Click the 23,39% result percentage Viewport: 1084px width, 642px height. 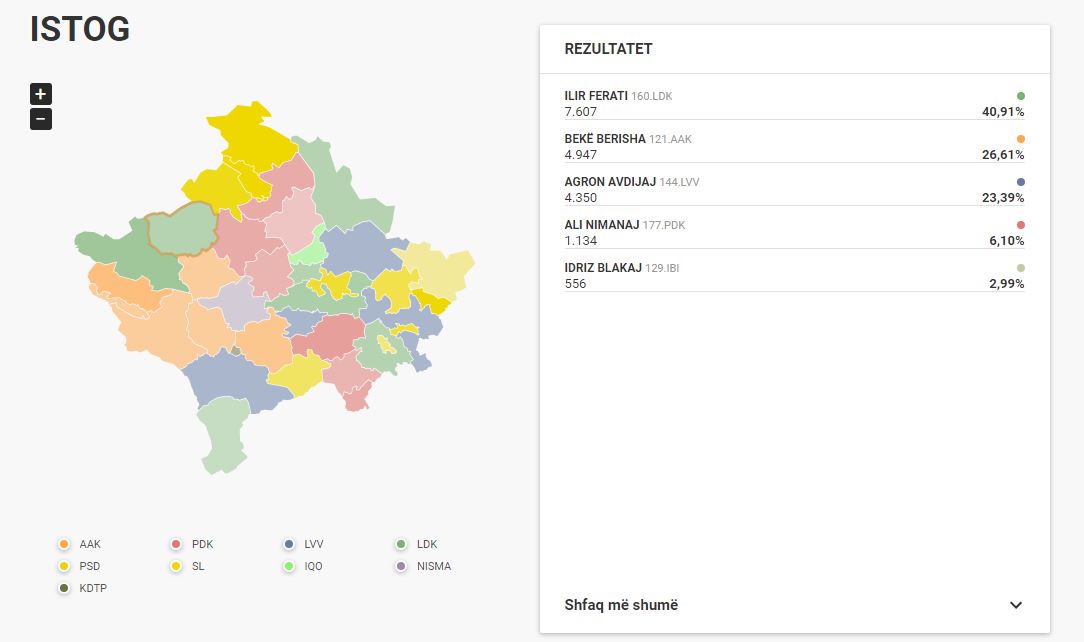click(1003, 198)
